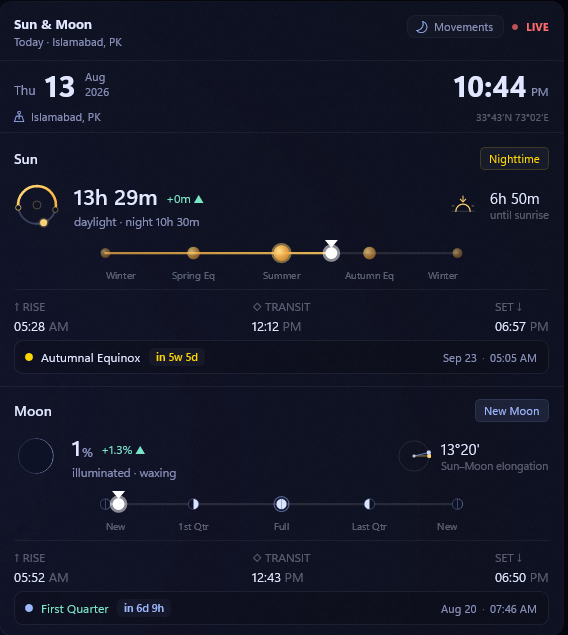Click the sunrise countdown icon
568x635 pixels.
[x=463, y=205]
